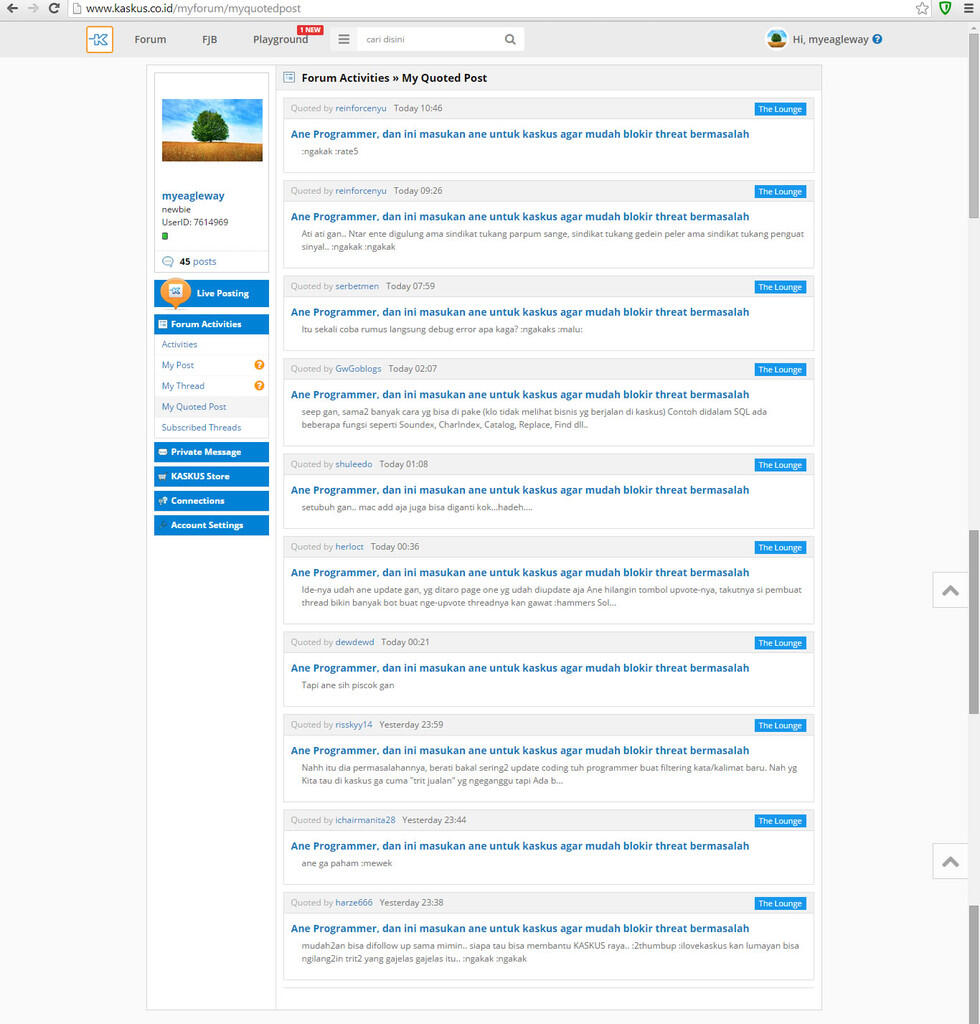Open thread title quoted by GwGoblogs
This screenshot has width=980, height=1024.
[x=520, y=394]
